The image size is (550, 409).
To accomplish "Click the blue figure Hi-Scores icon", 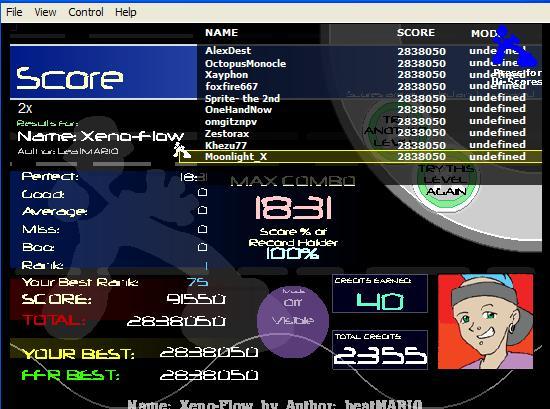I will [x=514, y=46].
